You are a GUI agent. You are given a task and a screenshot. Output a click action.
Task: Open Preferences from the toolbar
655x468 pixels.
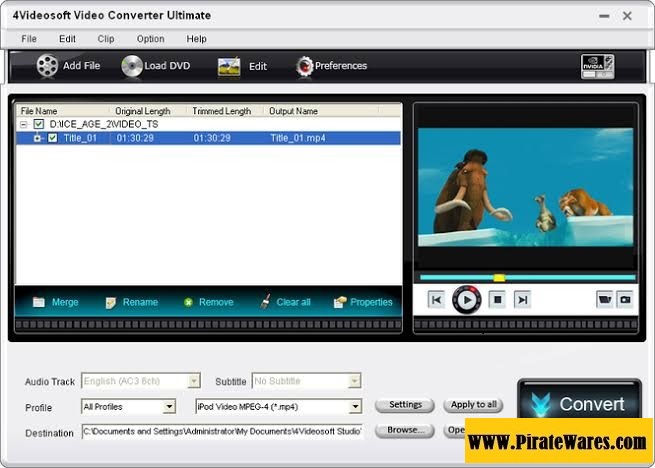[304, 66]
